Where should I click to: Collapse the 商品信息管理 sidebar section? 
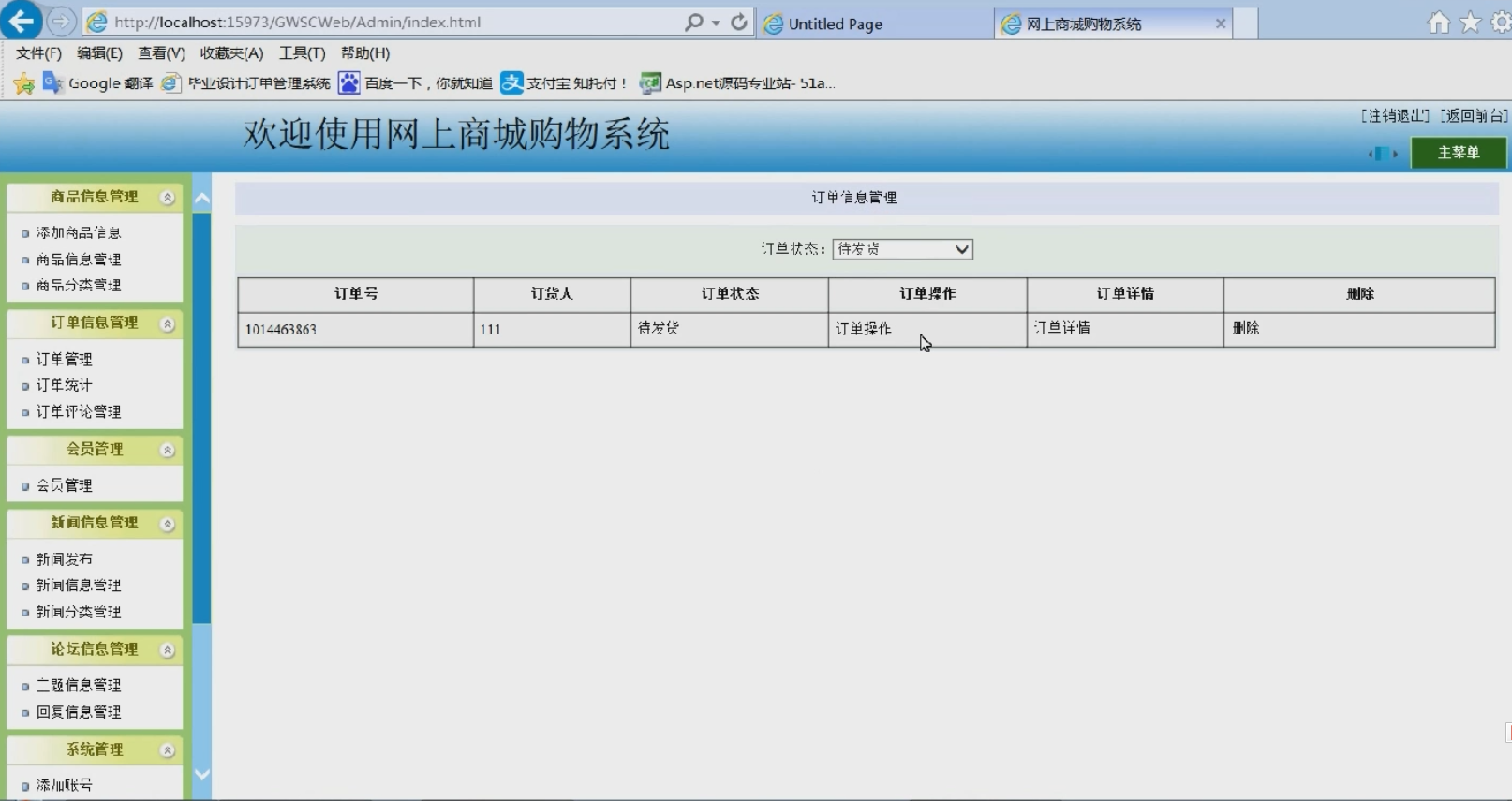point(168,198)
